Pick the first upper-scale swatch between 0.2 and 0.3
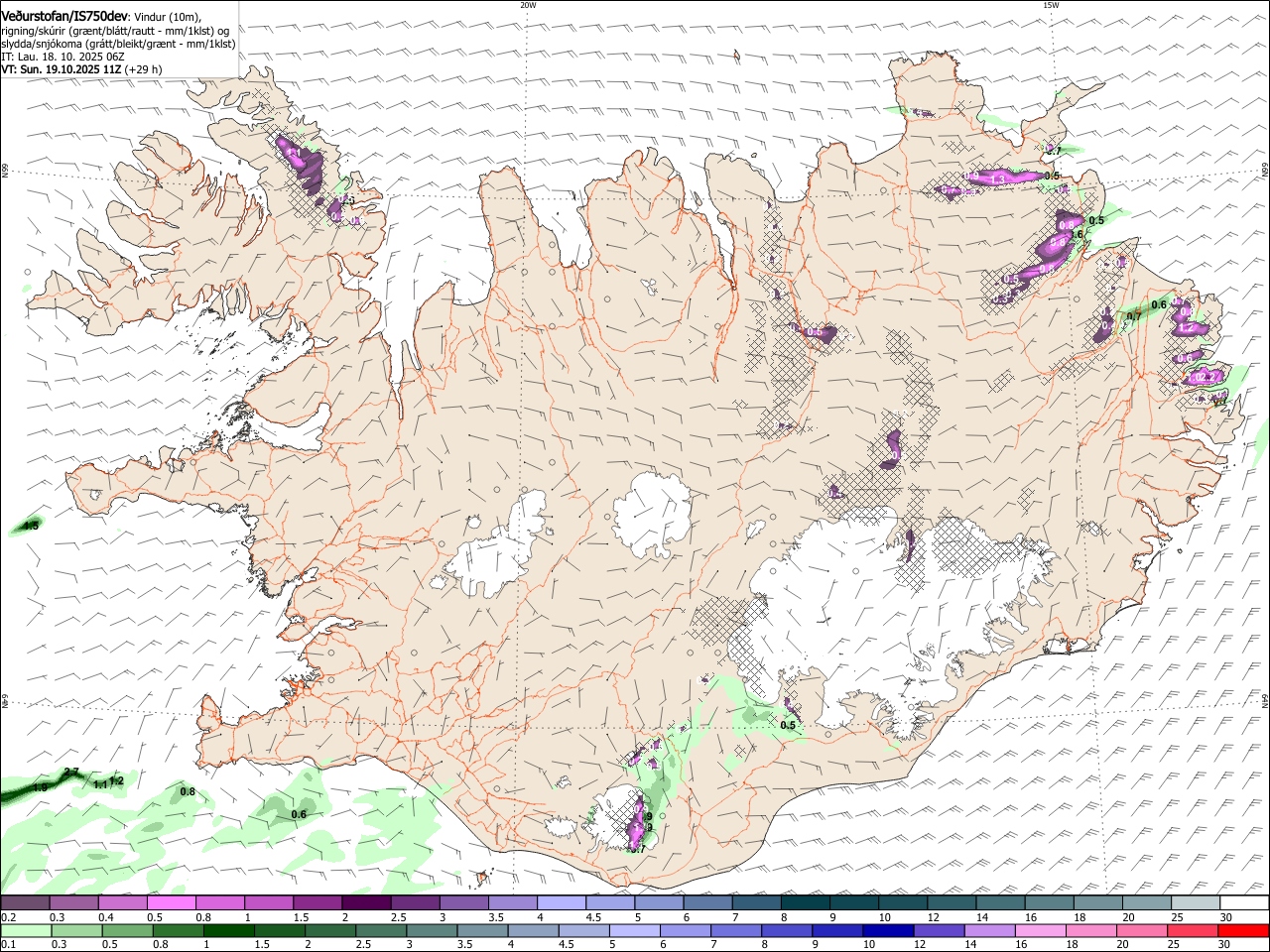This screenshot has height=952, width=1270. click(x=25, y=903)
